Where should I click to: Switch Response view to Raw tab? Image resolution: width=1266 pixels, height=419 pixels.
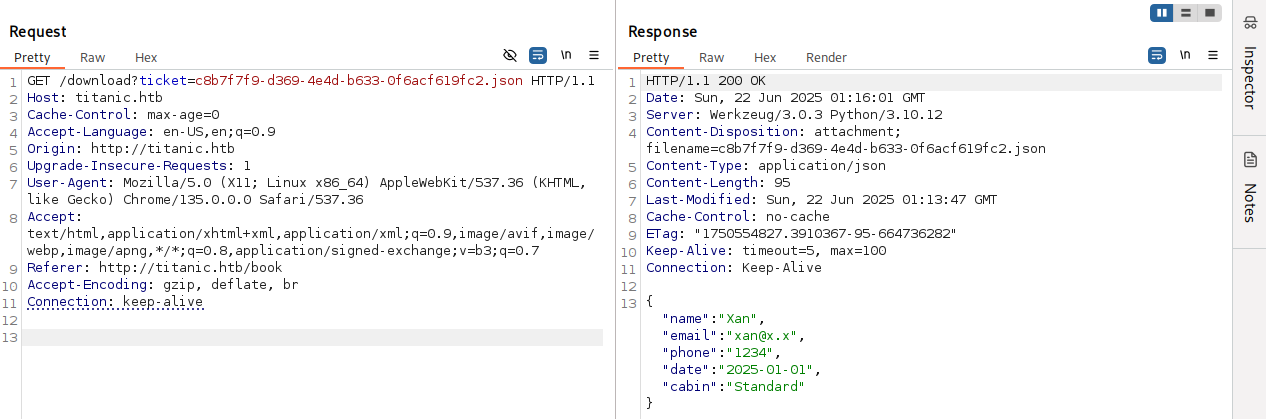(712, 58)
